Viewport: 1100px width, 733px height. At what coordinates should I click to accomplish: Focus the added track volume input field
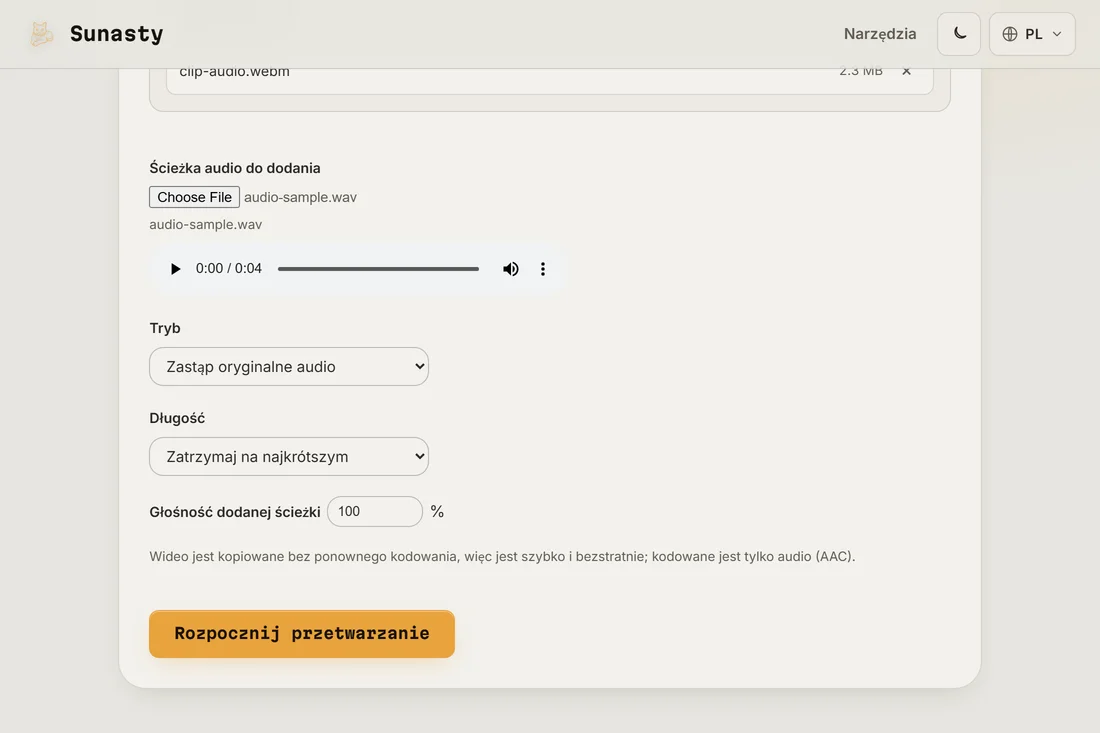375,511
